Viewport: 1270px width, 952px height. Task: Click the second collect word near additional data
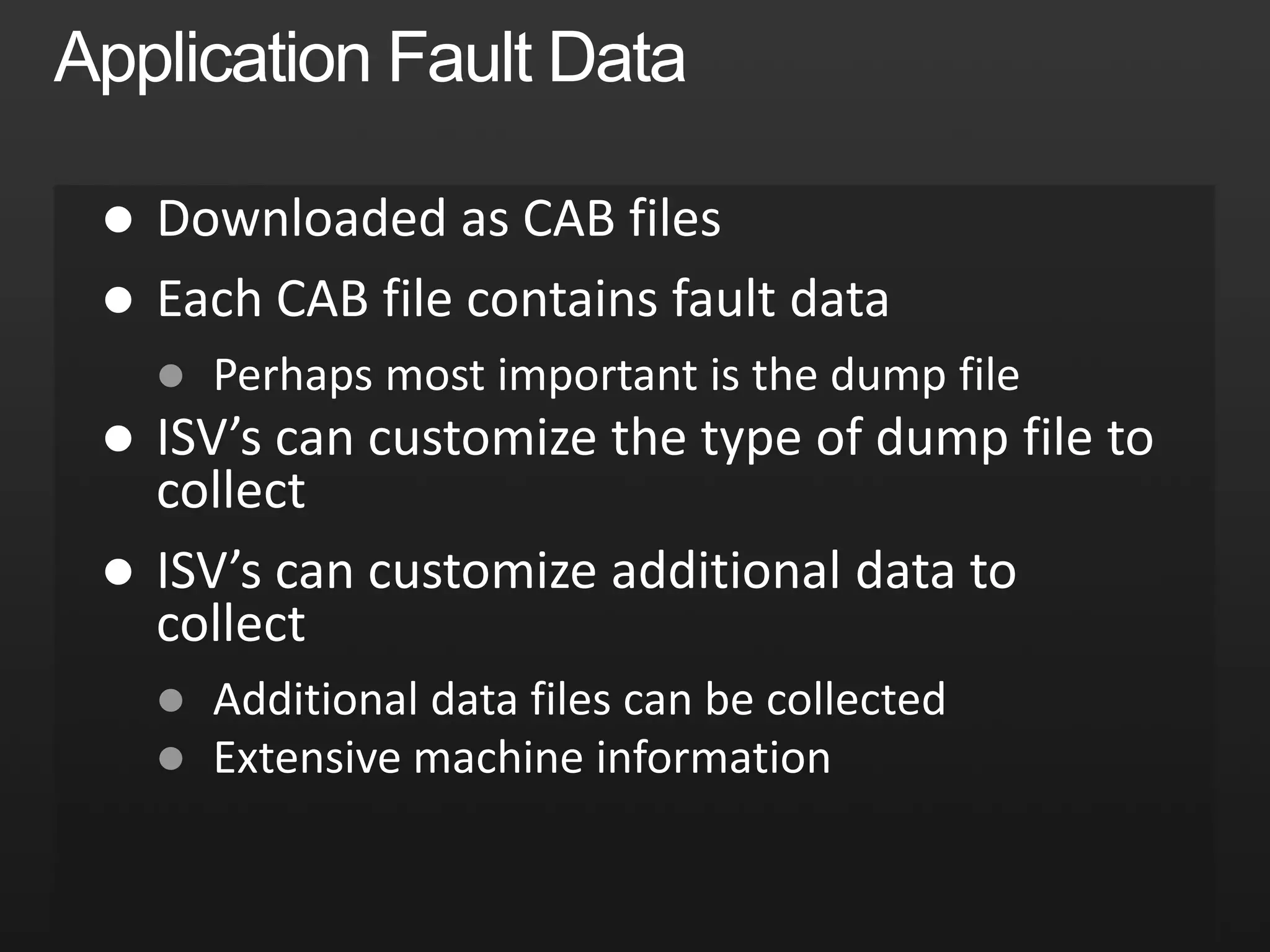pos(231,624)
